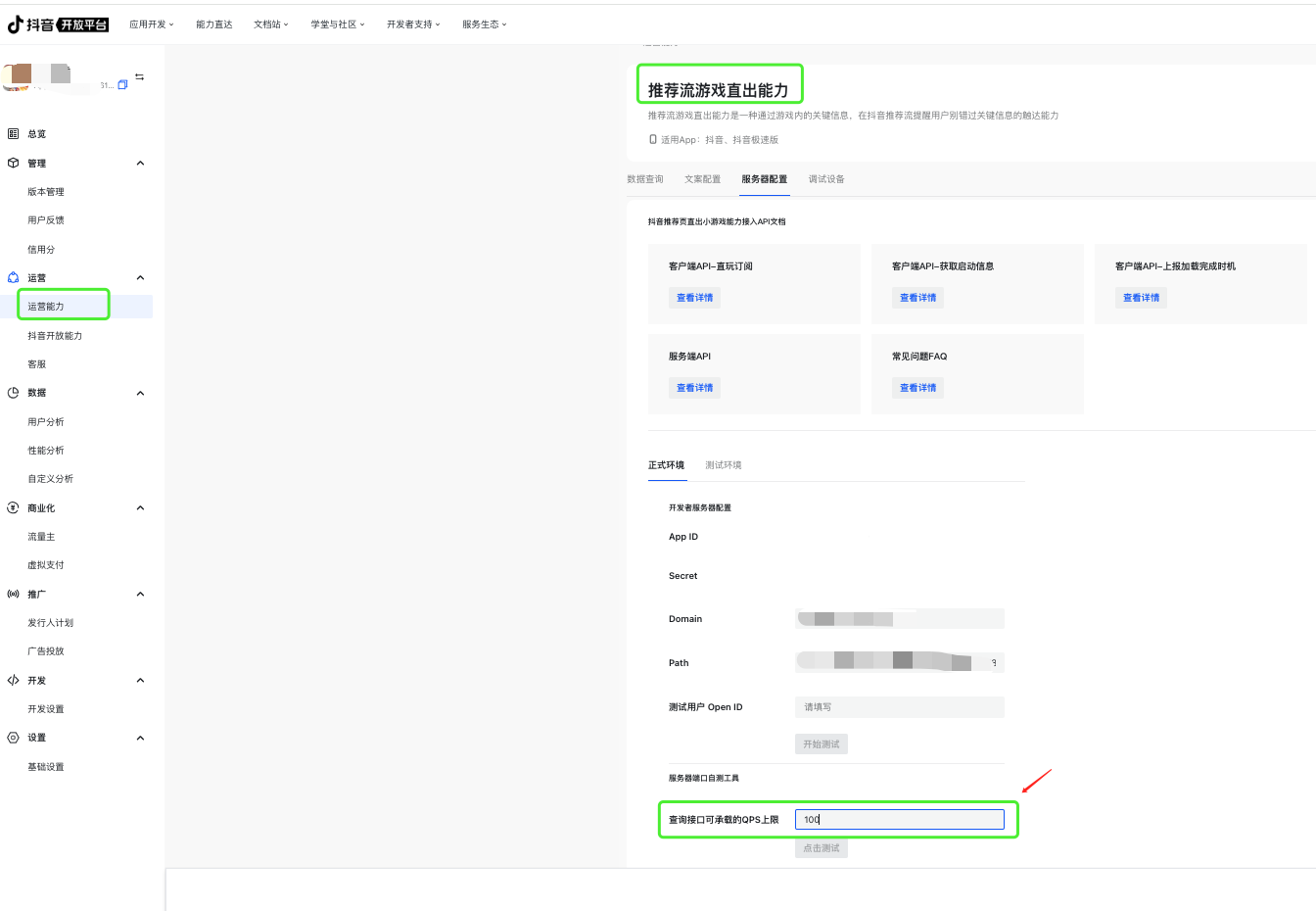Open 开发设置 in sidebar

tap(46, 709)
